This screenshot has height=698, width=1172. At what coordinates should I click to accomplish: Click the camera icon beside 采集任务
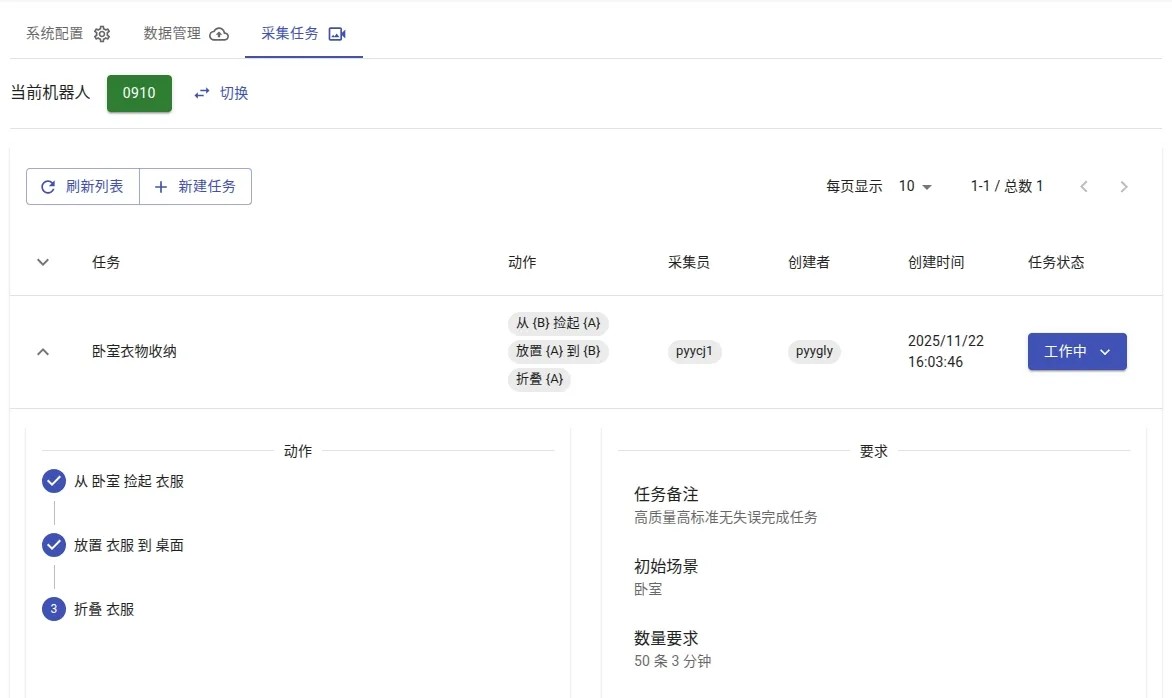click(x=337, y=34)
